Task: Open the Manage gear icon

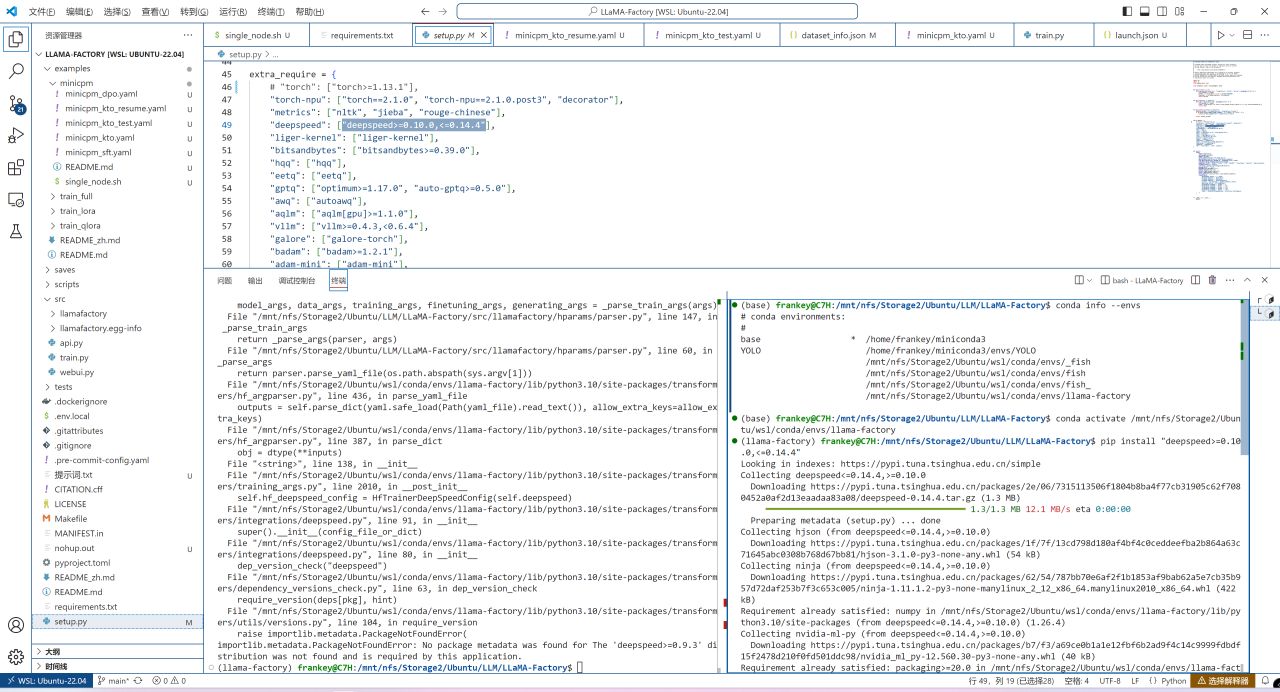Action: coord(16,656)
